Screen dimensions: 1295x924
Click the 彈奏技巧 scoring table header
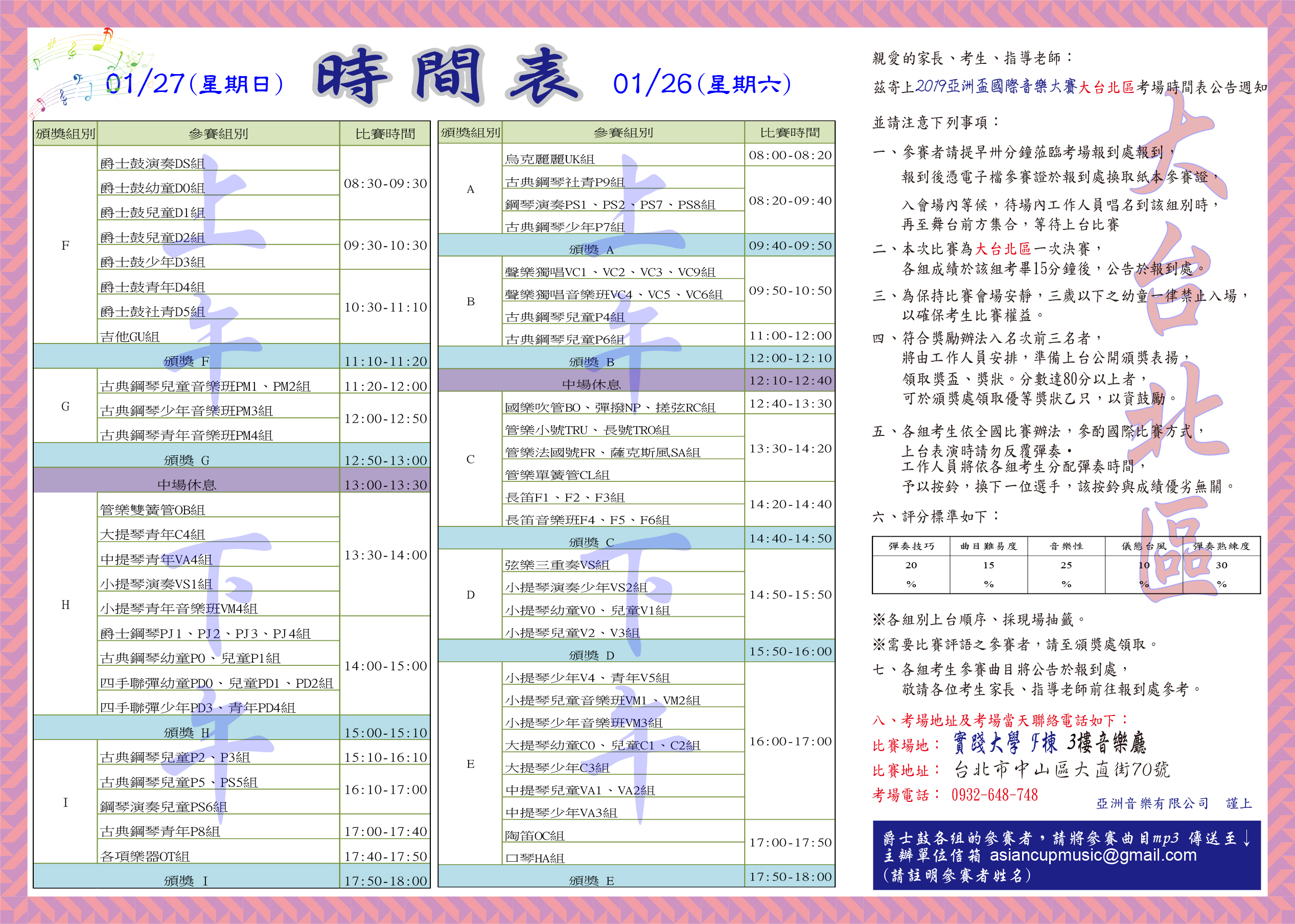tap(911, 546)
